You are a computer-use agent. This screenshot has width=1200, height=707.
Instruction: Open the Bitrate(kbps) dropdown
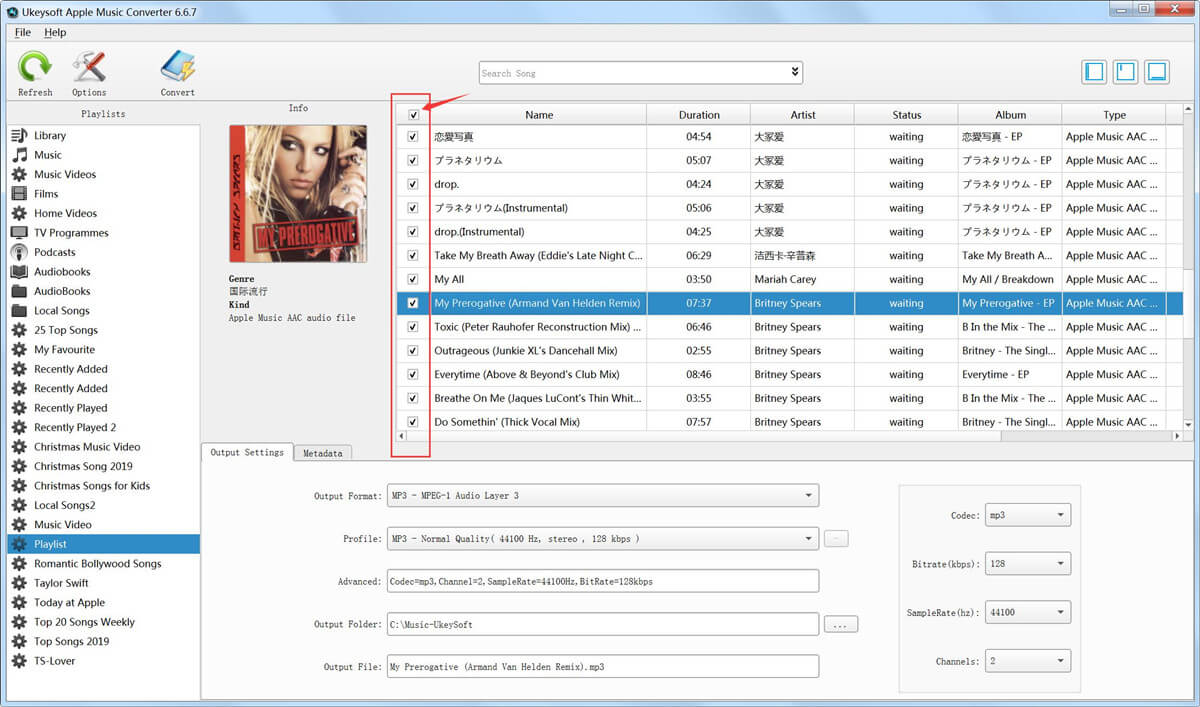[x=1028, y=564]
